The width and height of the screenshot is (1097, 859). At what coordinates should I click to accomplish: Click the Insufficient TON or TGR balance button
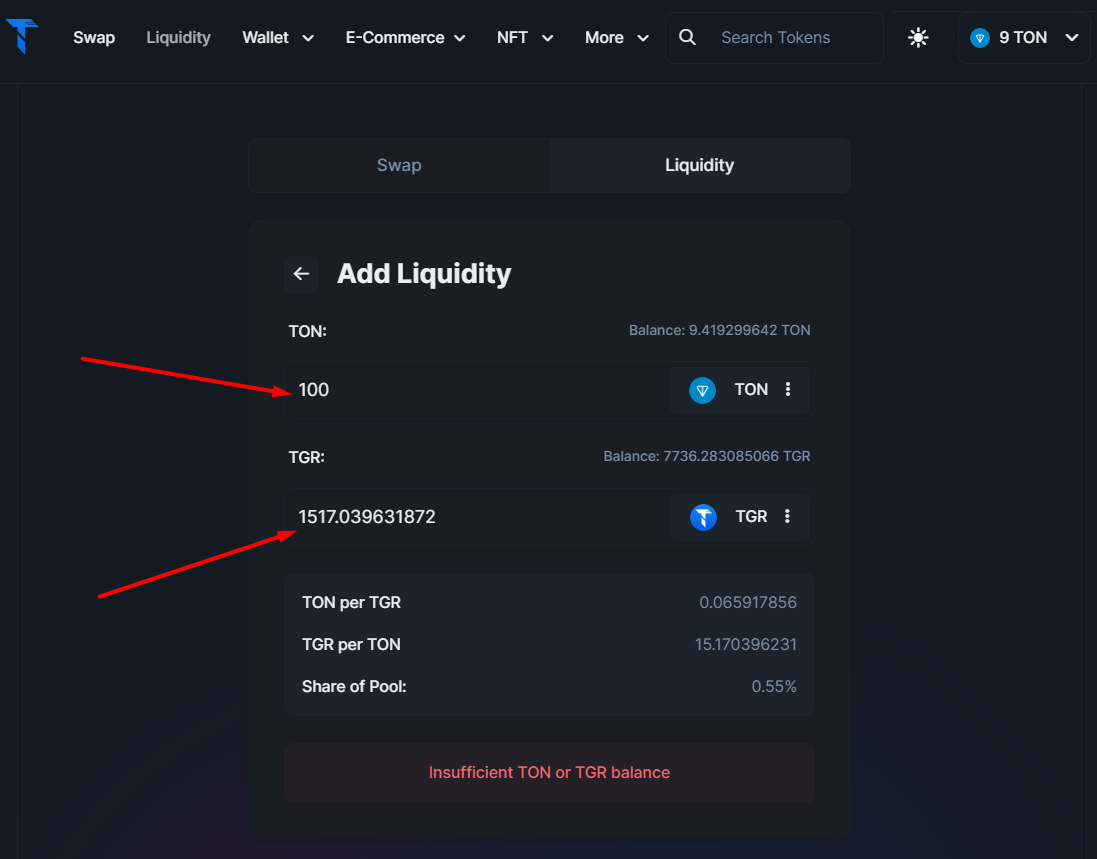[549, 772]
